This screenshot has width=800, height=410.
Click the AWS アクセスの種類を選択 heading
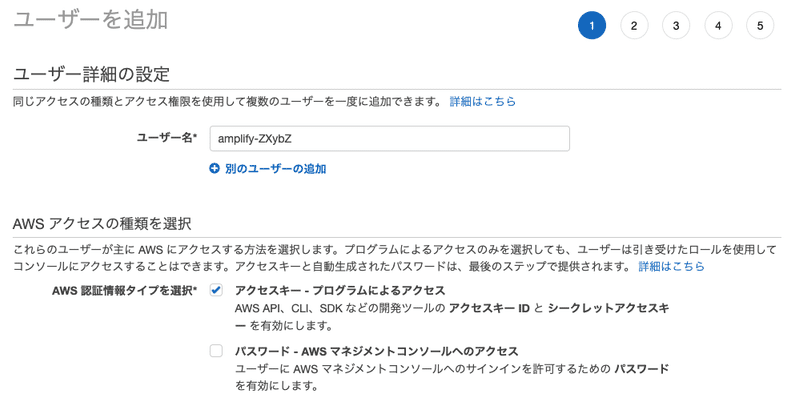102,223
